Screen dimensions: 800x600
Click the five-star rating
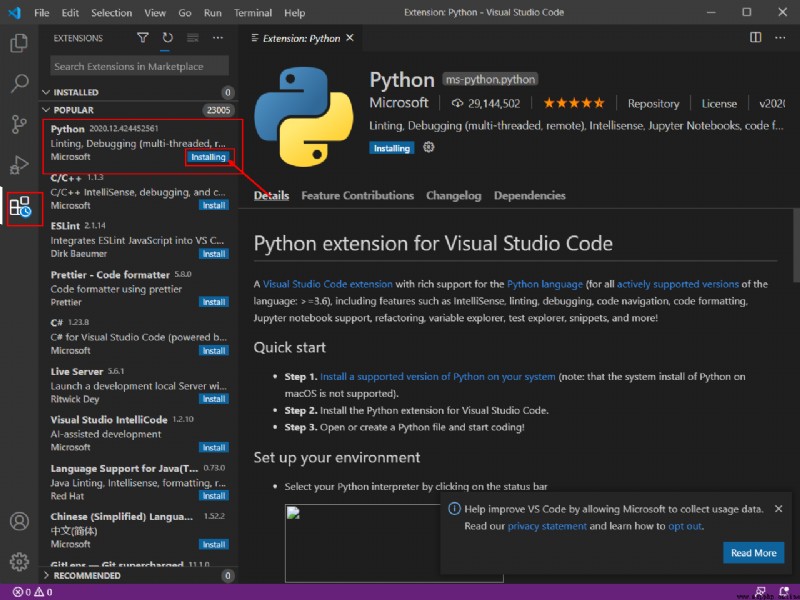(x=574, y=103)
